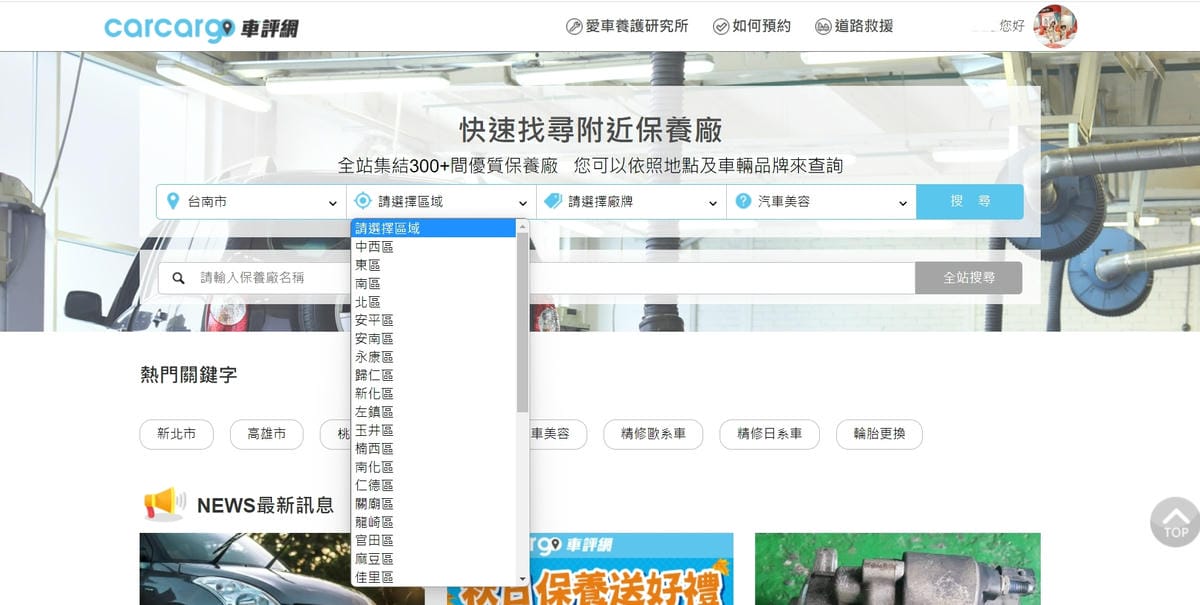Click the map pin icon beside 台南市
The image size is (1200, 605).
coord(173,201)
